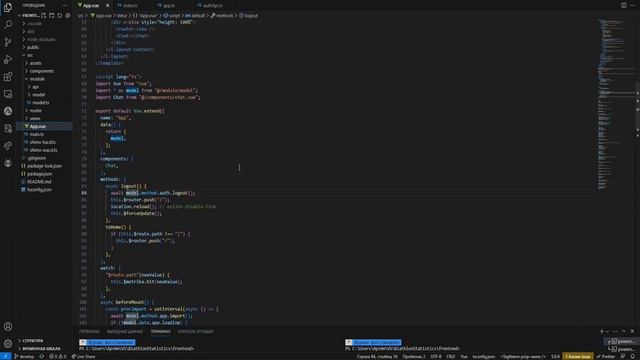Open the Output panel tab
Screen dimensions: 640x360
(x=125, y=331)
